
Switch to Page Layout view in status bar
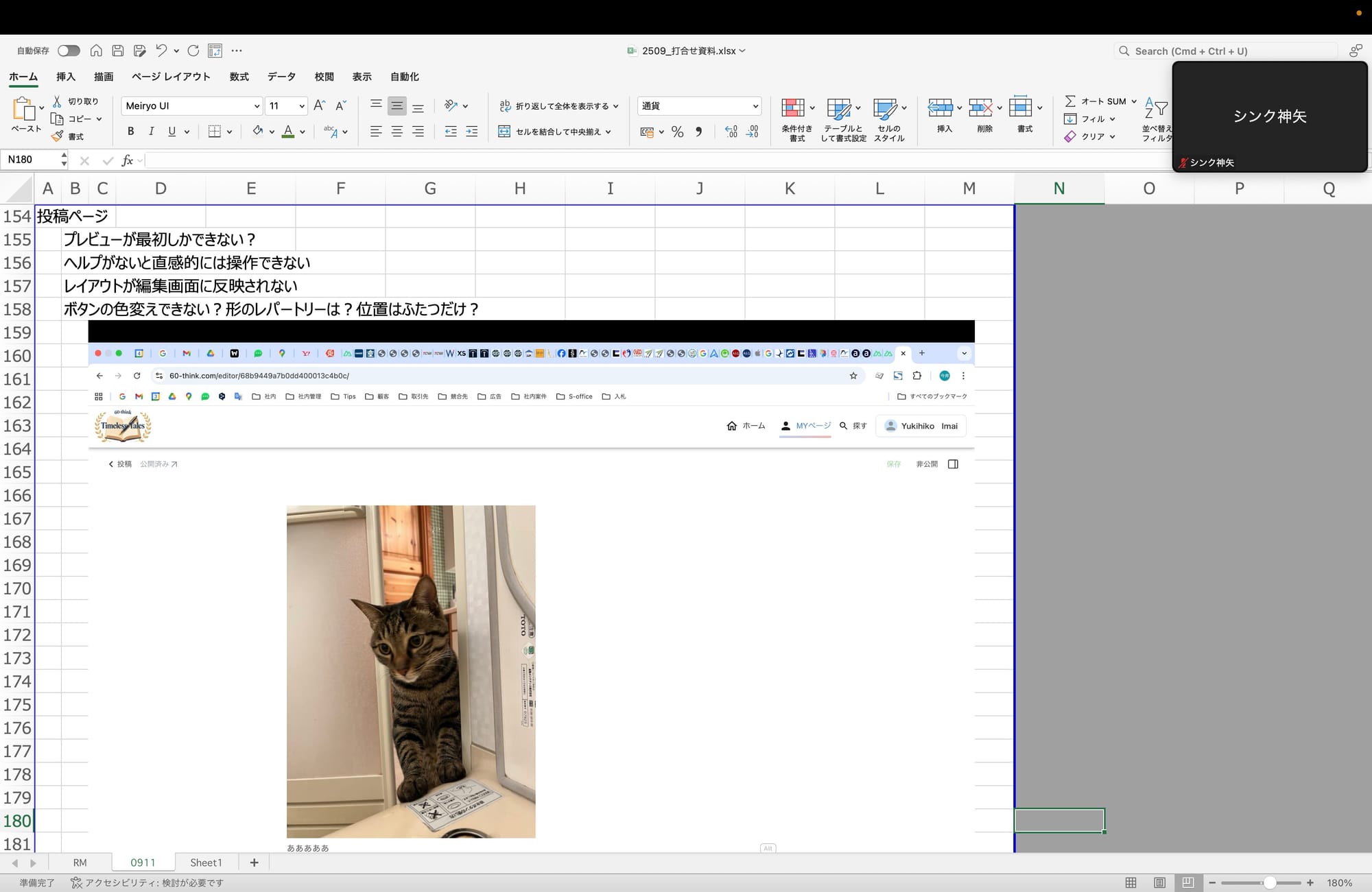[x=1159, y=882]
